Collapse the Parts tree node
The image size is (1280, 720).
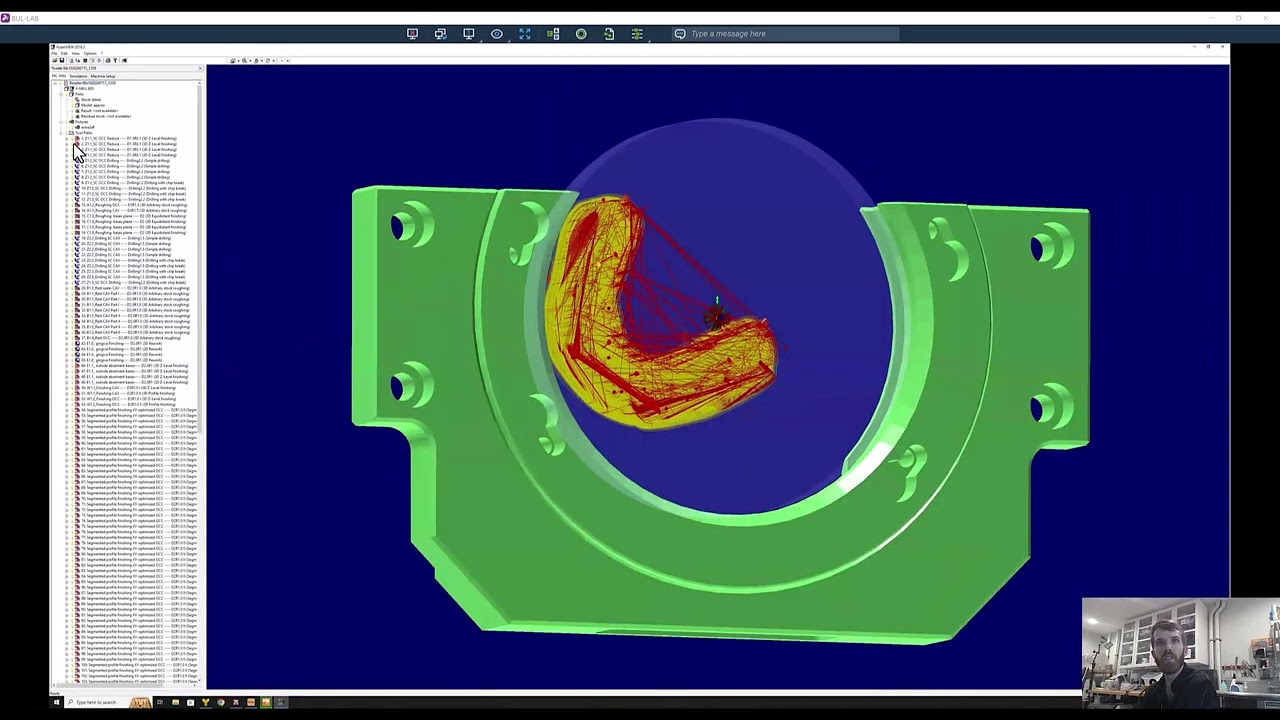pos(61,94)
